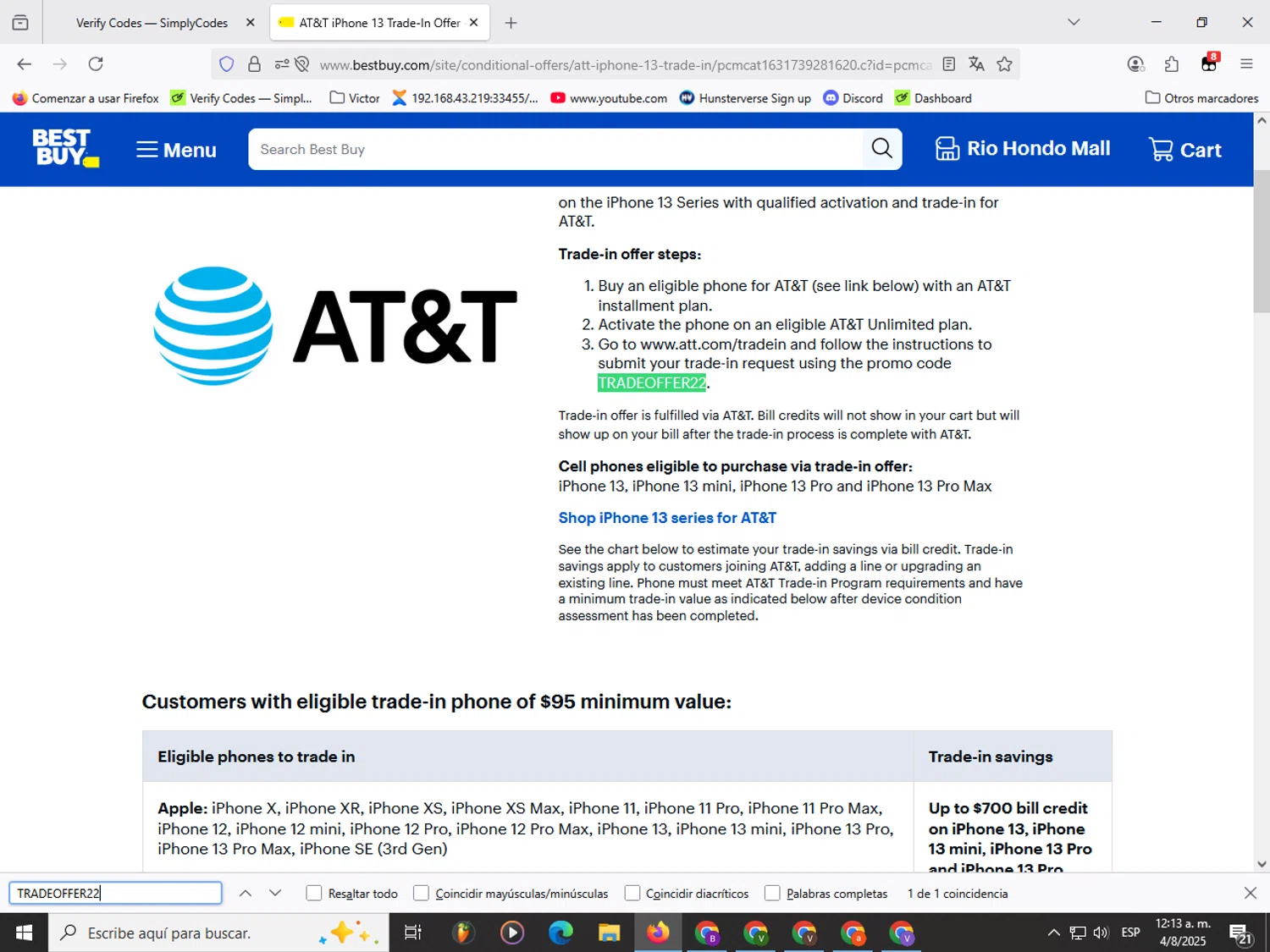Open the Dashboard bookmark

933,98
